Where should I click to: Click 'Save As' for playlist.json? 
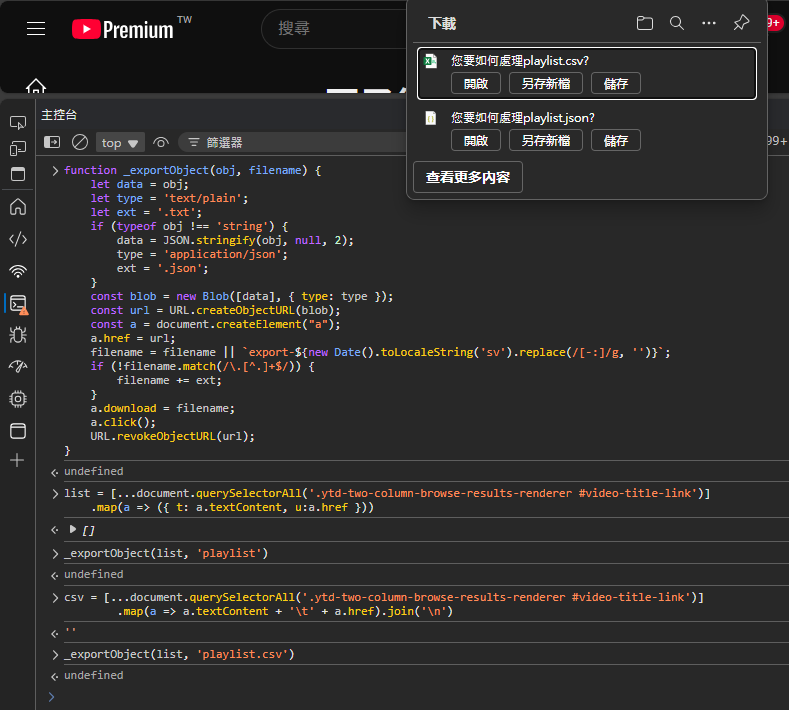pyautogui.click(x=545, y=140)
